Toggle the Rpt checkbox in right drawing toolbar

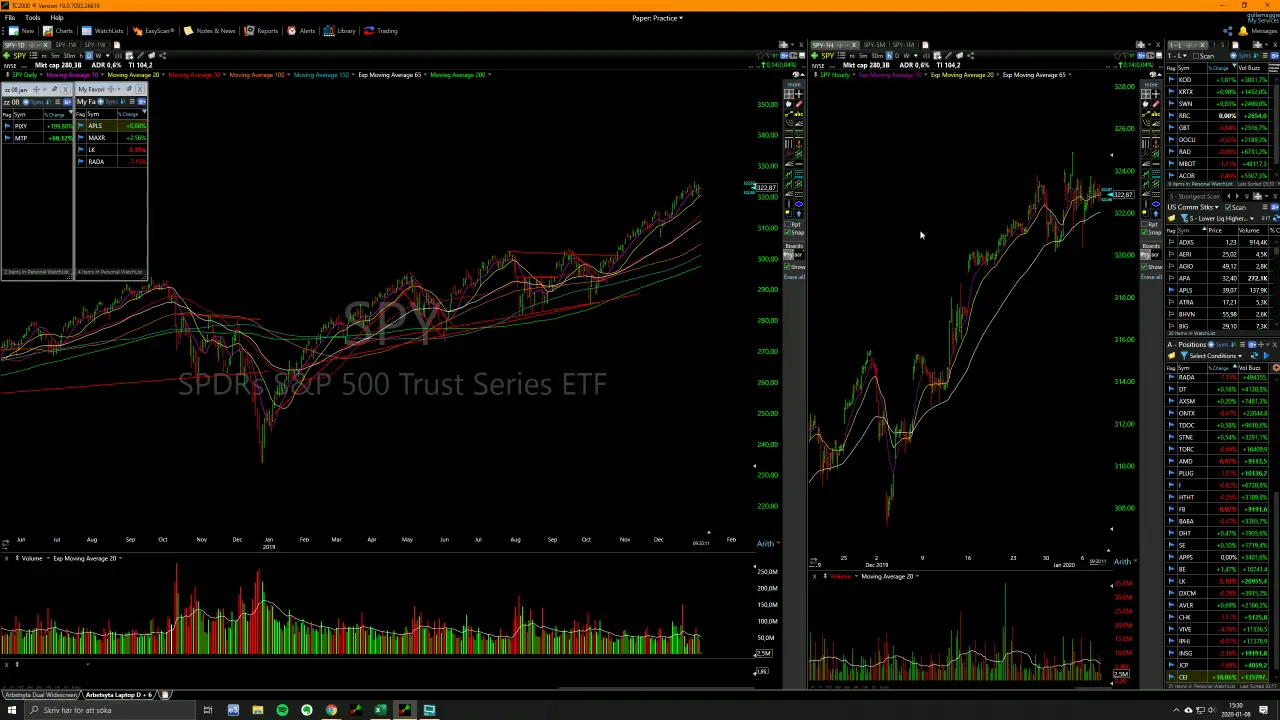pos(1145,224)
